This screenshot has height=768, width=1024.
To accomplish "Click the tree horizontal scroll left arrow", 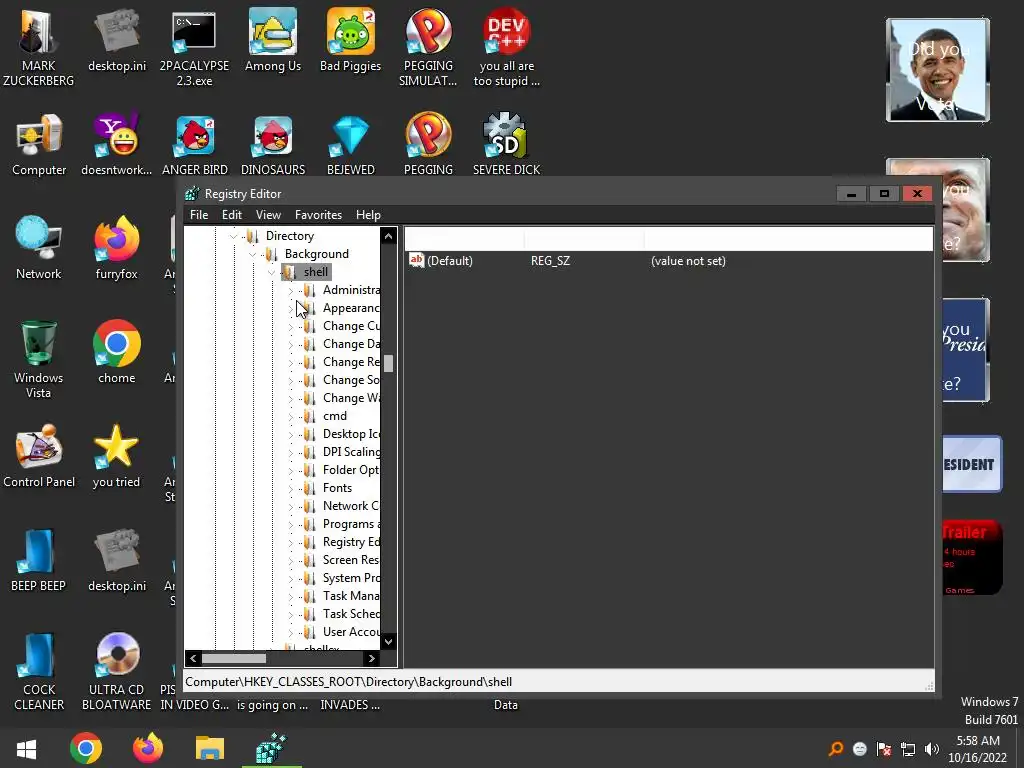I will pos(193,658).
